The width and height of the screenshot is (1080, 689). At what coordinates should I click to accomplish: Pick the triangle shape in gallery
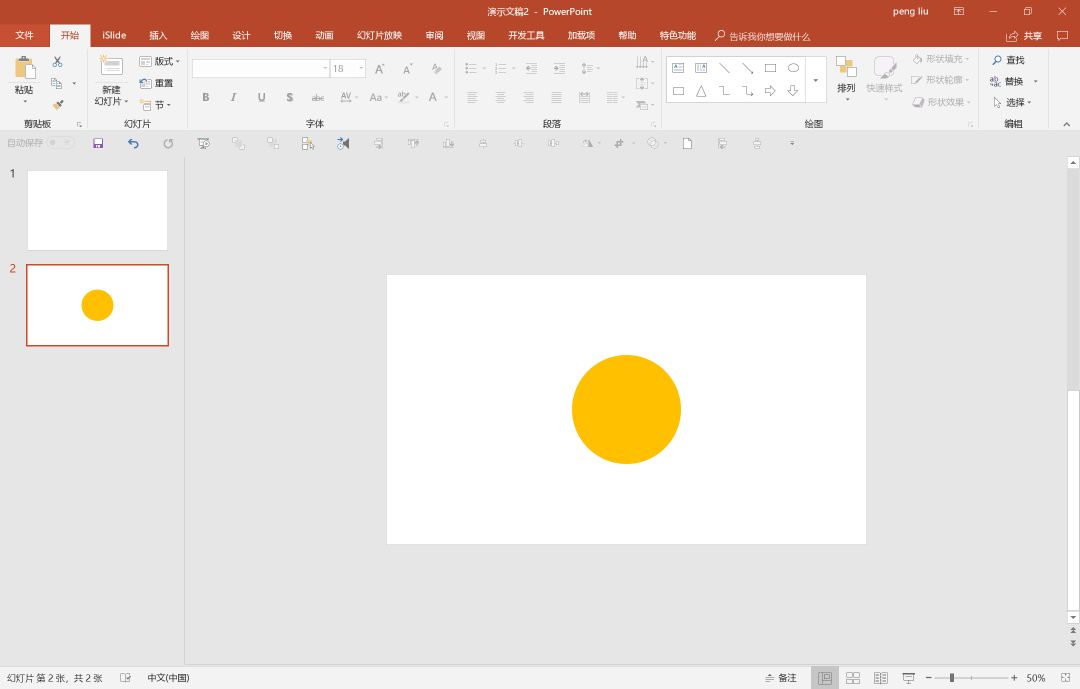click(x=701, y=91)
